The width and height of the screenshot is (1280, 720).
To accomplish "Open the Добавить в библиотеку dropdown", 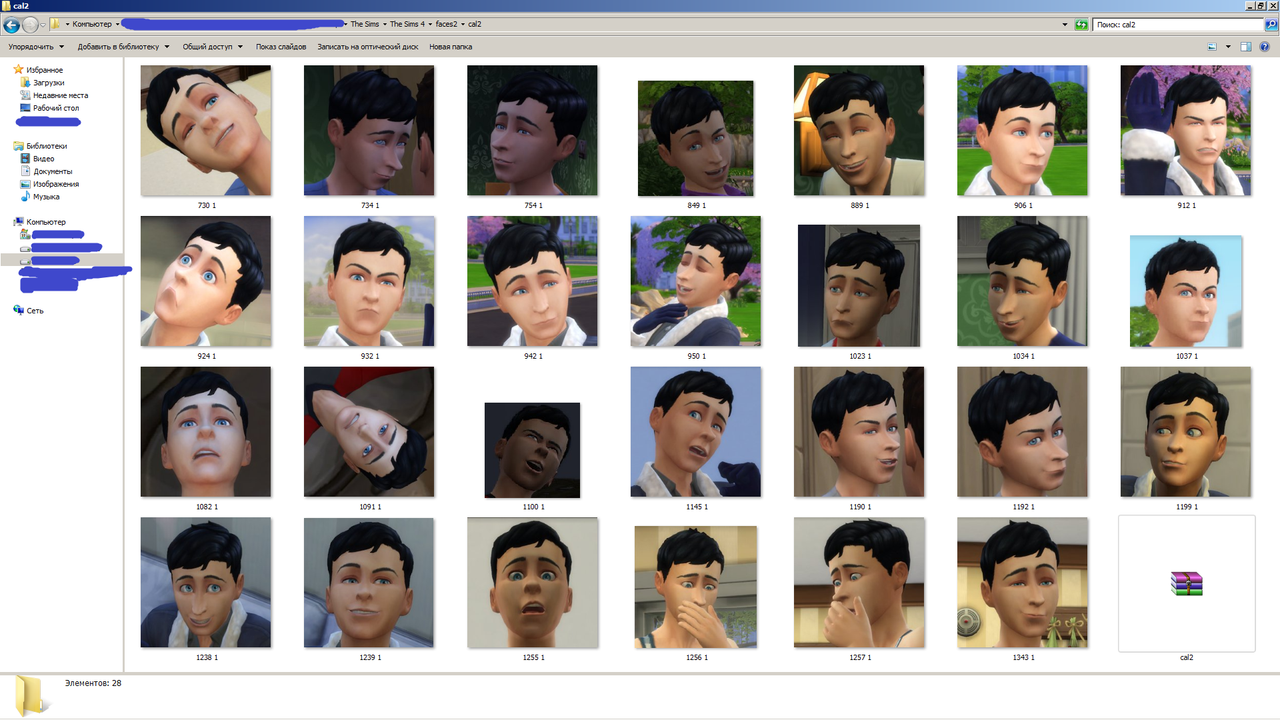I will point(124,47).
